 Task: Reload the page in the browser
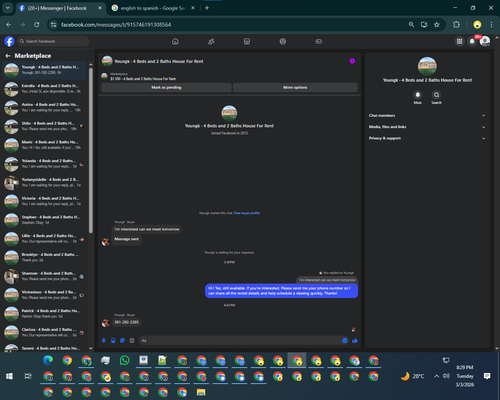(x=37, y=25)
